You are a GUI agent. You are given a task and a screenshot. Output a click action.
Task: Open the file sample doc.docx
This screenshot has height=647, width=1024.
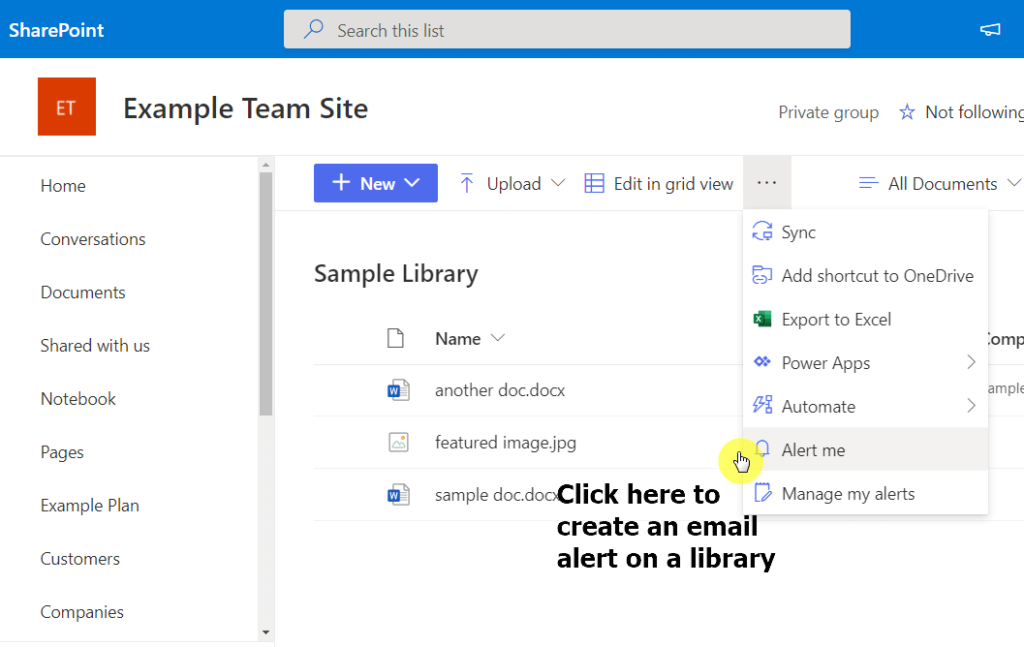[x=496, y=495]
